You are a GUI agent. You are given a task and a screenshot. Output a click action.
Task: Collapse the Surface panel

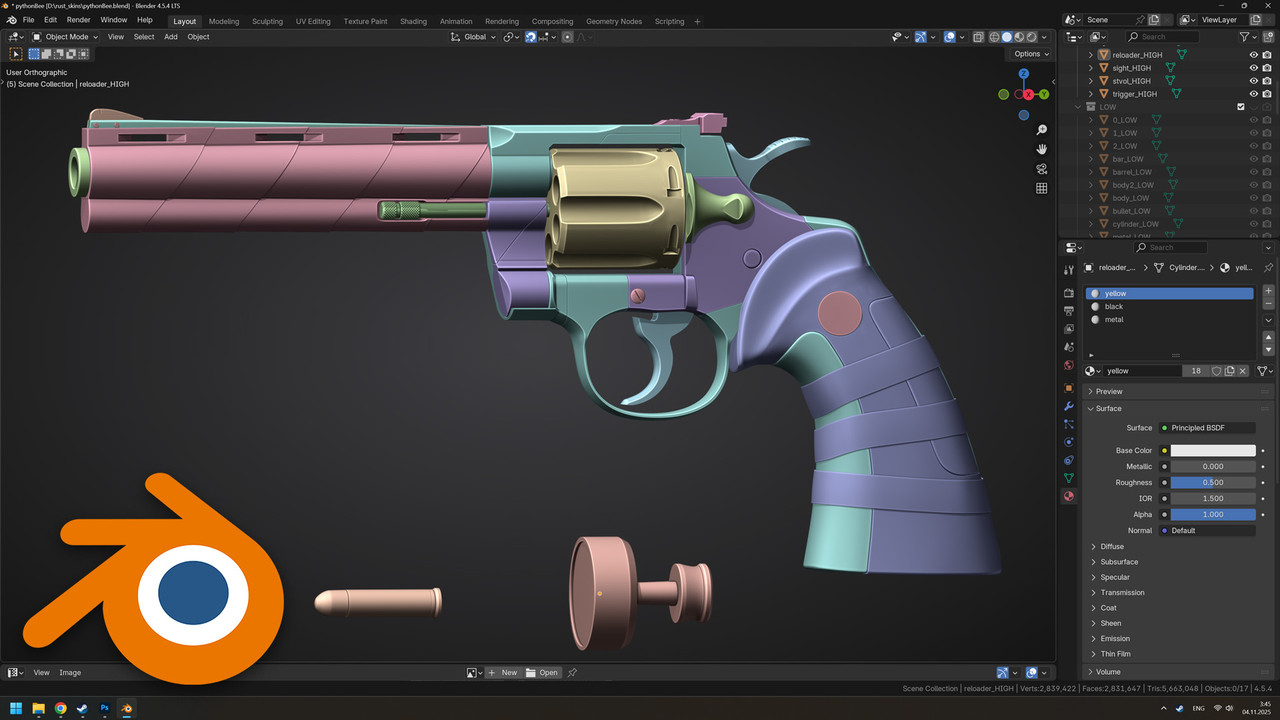click(x=1090, y=408)
